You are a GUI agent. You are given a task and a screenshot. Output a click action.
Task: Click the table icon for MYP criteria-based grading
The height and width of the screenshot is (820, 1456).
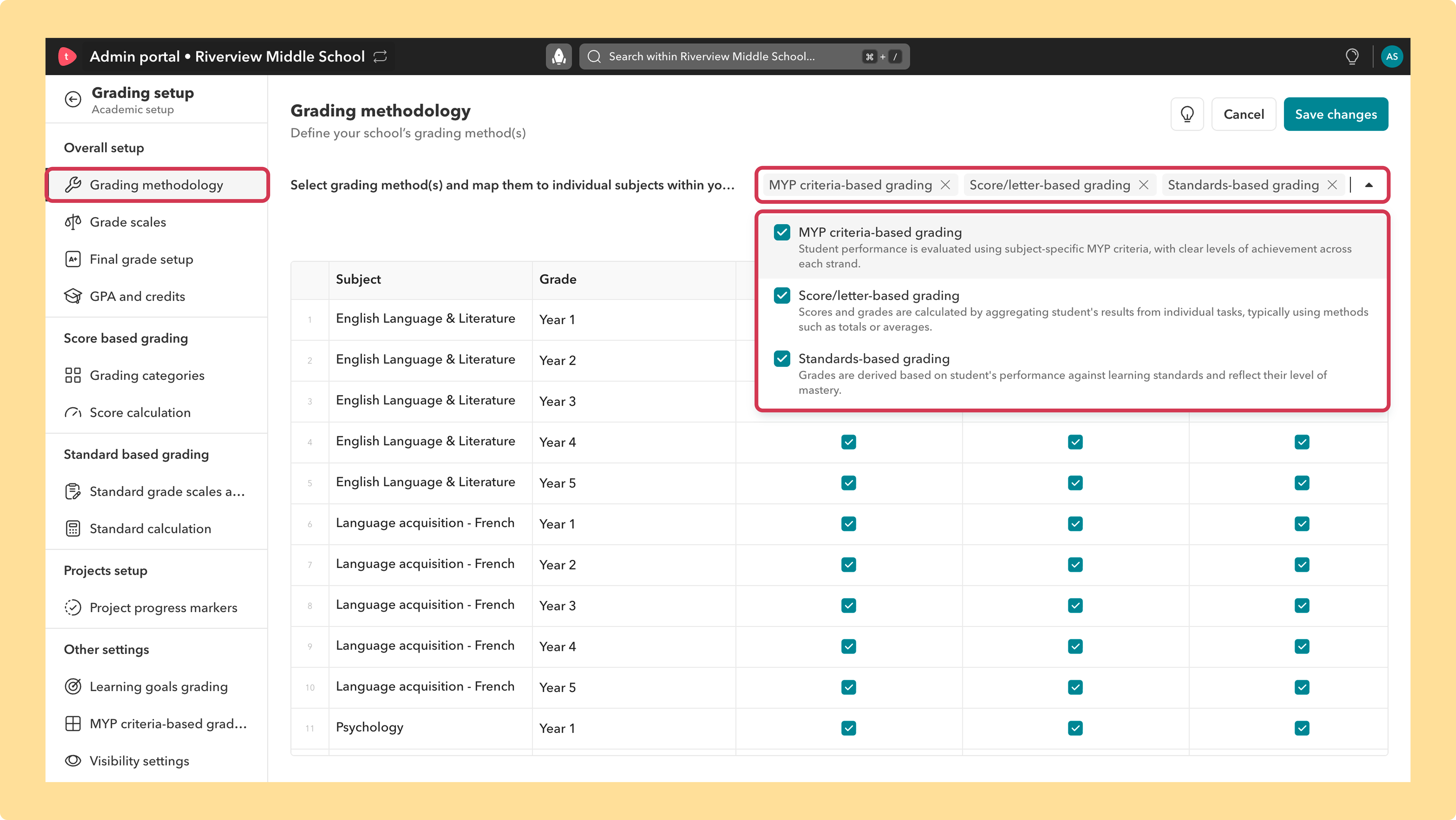(73, 724)
